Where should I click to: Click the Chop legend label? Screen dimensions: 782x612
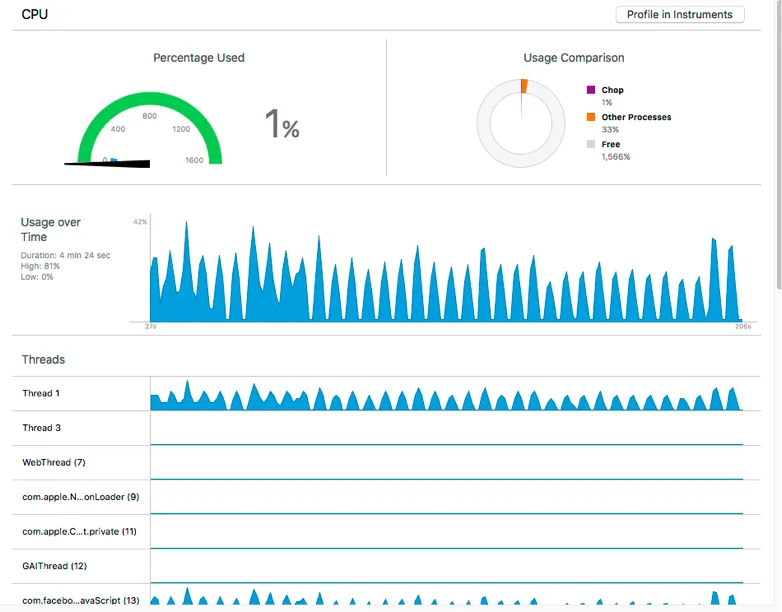[612, 90]
